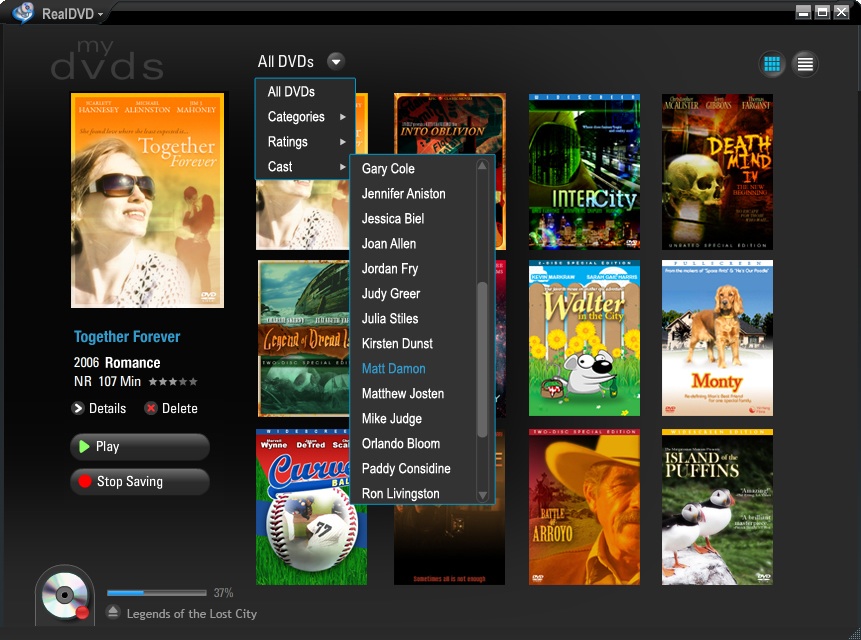Click 'Legends of the Lost City' label
Image resolution: width=861 pixels, height=640 pixels.
click(192, 614)
